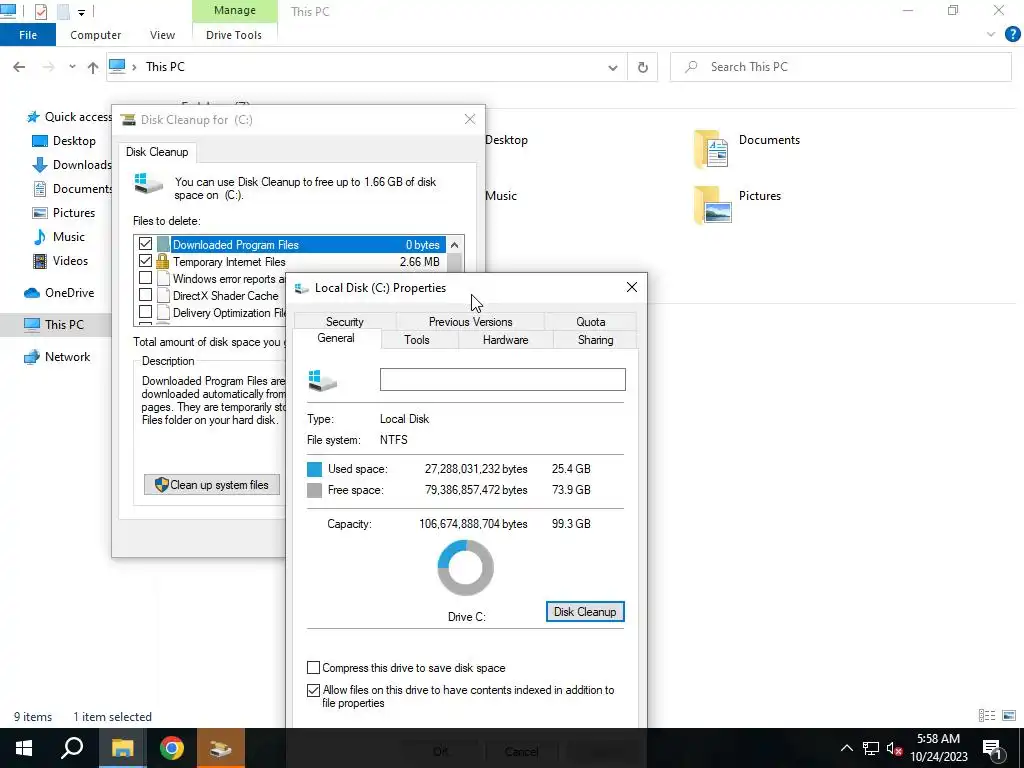Image resolution: width=1024 pixels, height=768 pixels.
Task: Click the Disk Cleanup button in Properties
Action: (x=585, y=612)
